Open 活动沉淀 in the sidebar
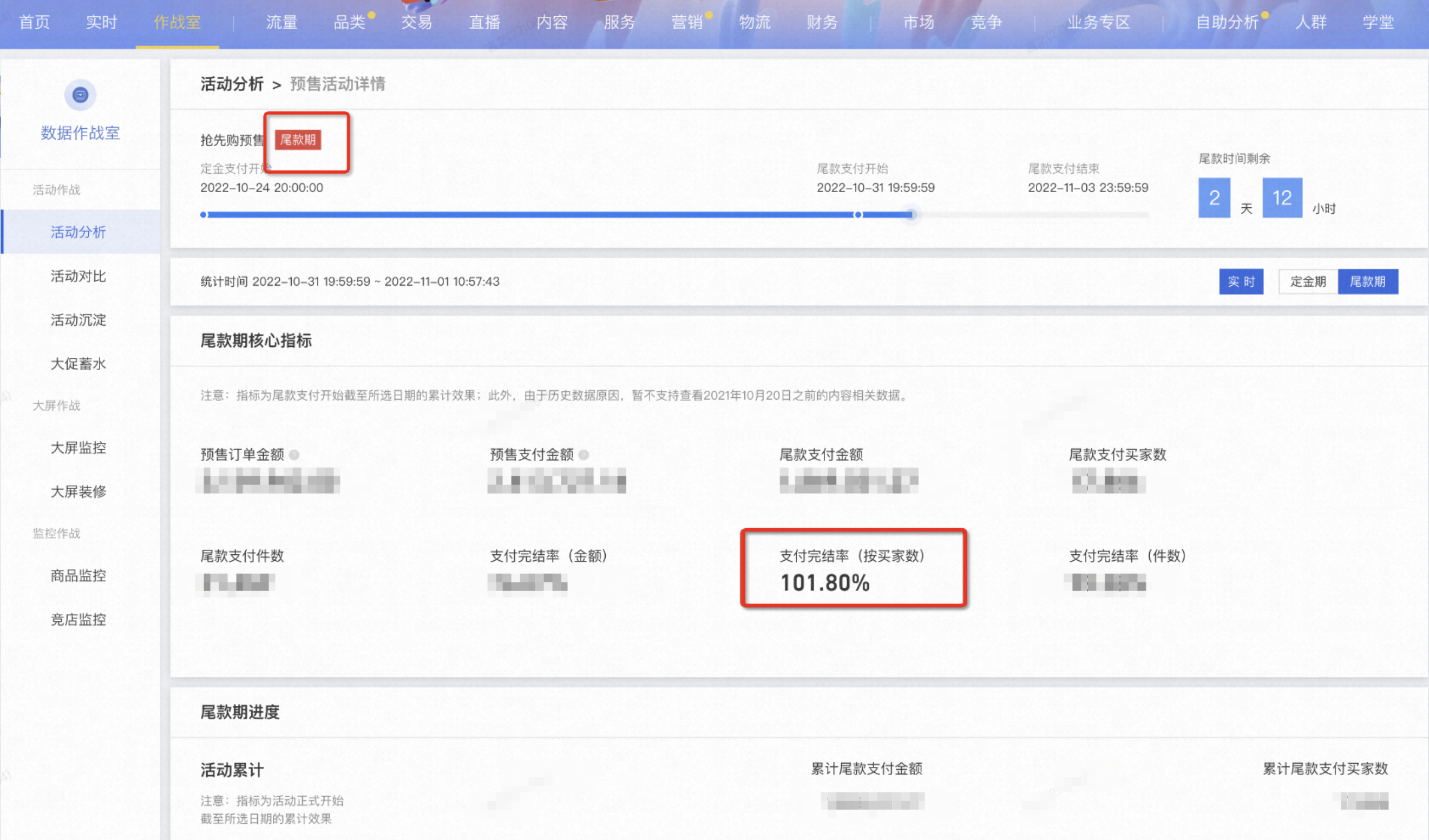Screen dimensions: 1429x840 pos(78,319)
